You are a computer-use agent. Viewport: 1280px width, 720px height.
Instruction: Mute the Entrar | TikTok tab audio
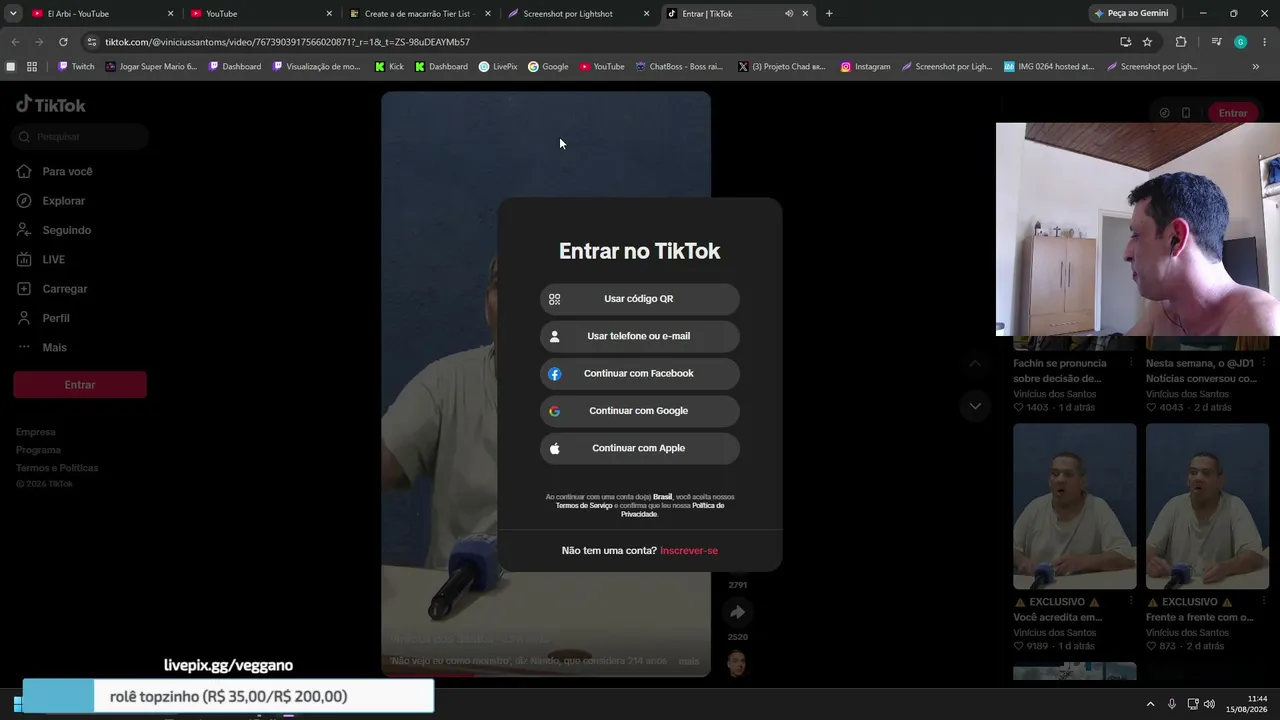[x=789, y=14]
